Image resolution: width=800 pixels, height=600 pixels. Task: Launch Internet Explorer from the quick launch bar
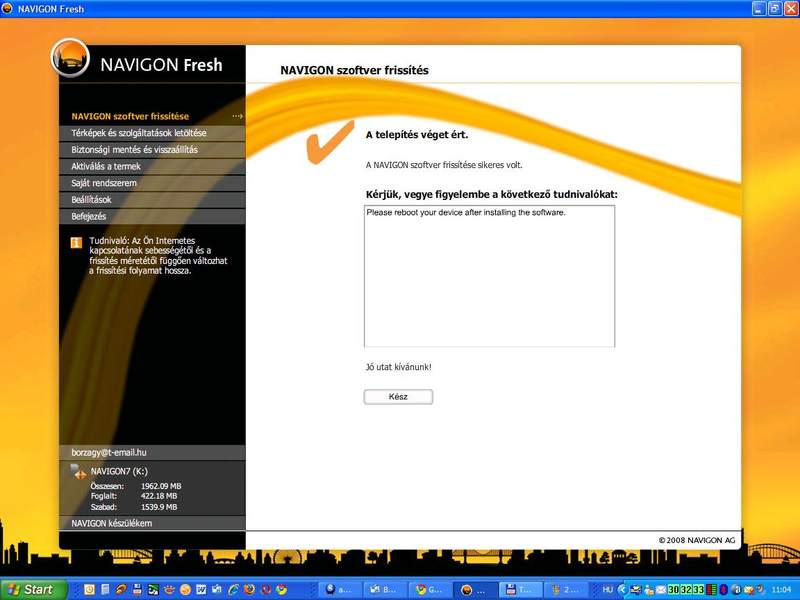tap(233, 589)
